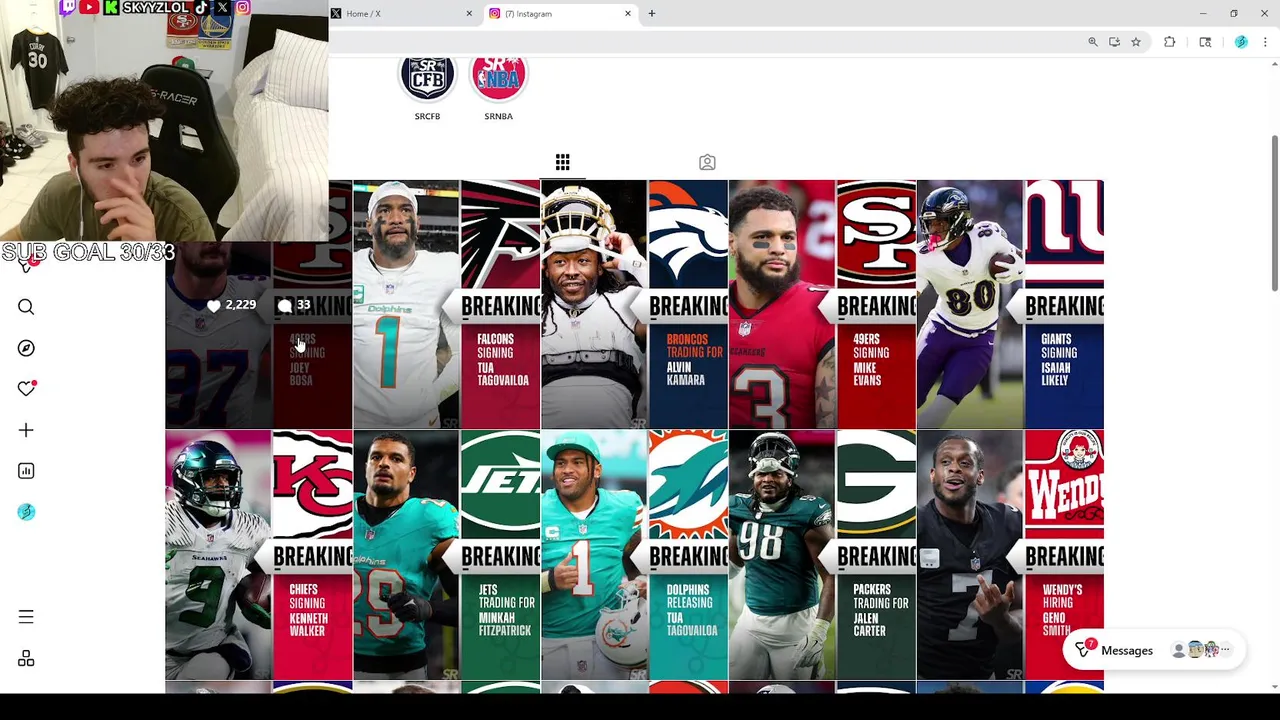Viewport: 1280px width, 720px height.
Task: Open the Chiefs signing Kenneth Walker post
Action: [x=259, y=555]
